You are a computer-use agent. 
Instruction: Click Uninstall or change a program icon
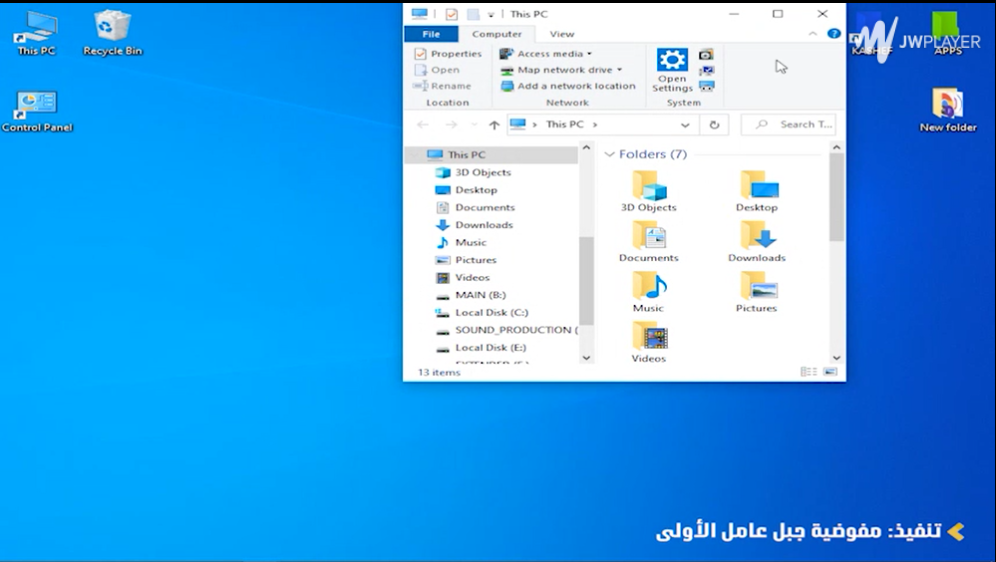[x=706, y=55]
